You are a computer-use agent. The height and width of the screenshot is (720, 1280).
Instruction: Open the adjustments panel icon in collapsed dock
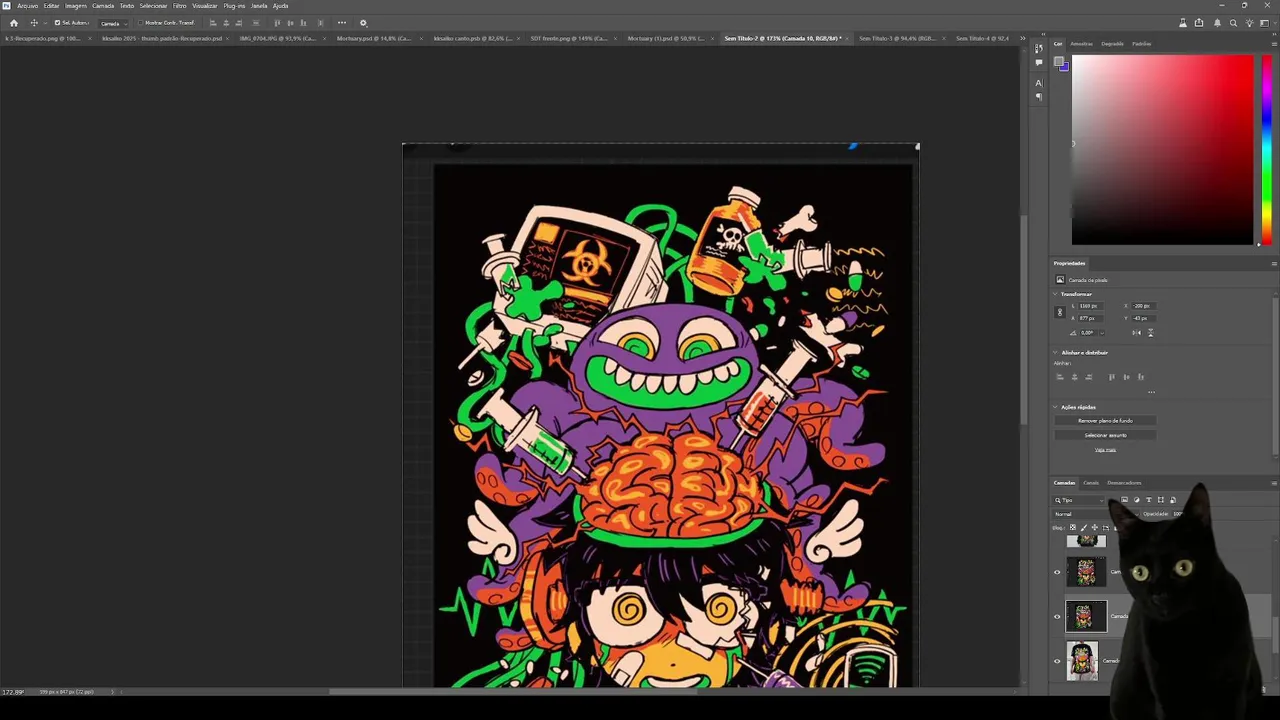coord(1039,48)
